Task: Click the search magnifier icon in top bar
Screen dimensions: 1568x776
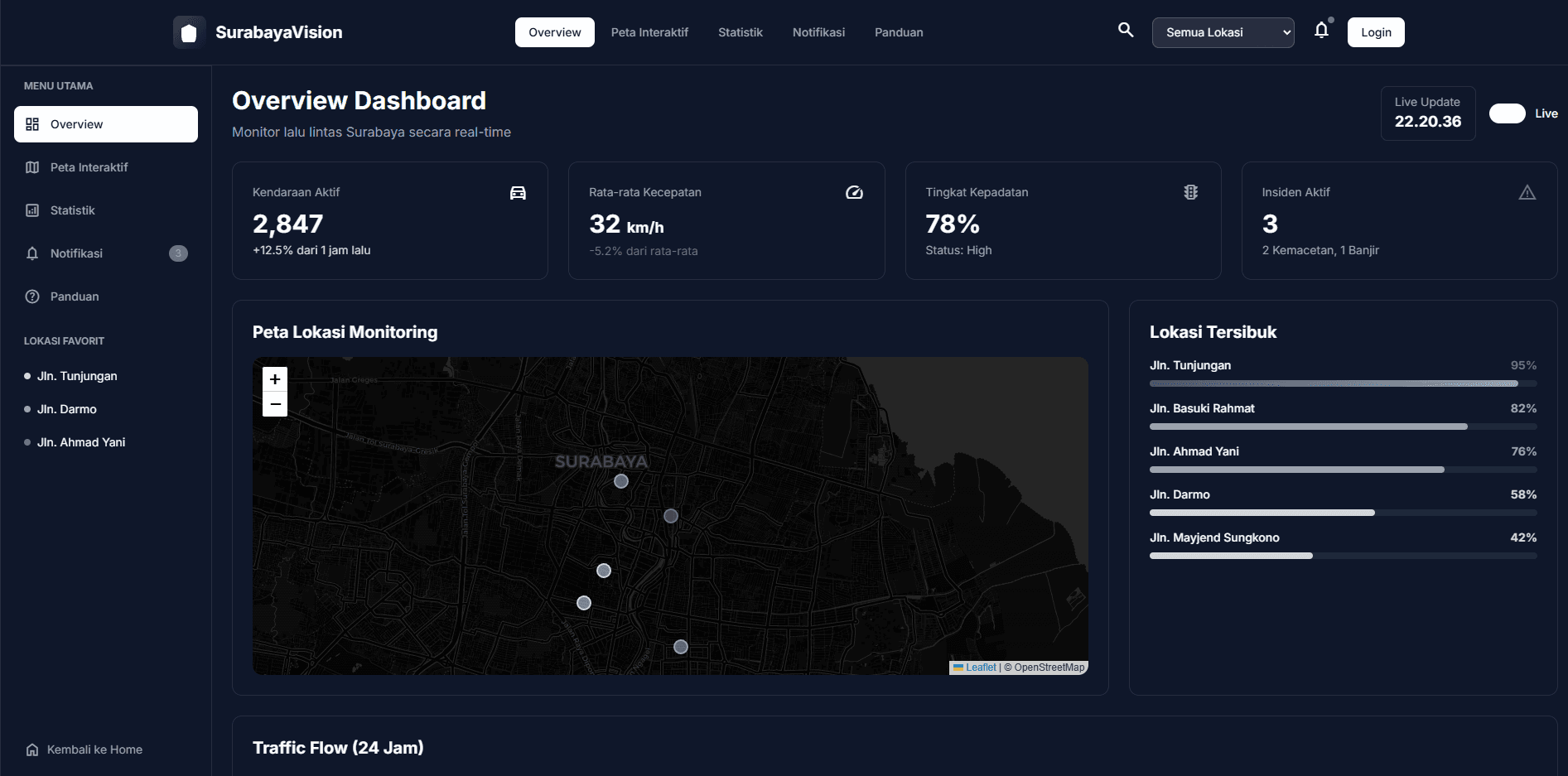Action: (1126, 30)
